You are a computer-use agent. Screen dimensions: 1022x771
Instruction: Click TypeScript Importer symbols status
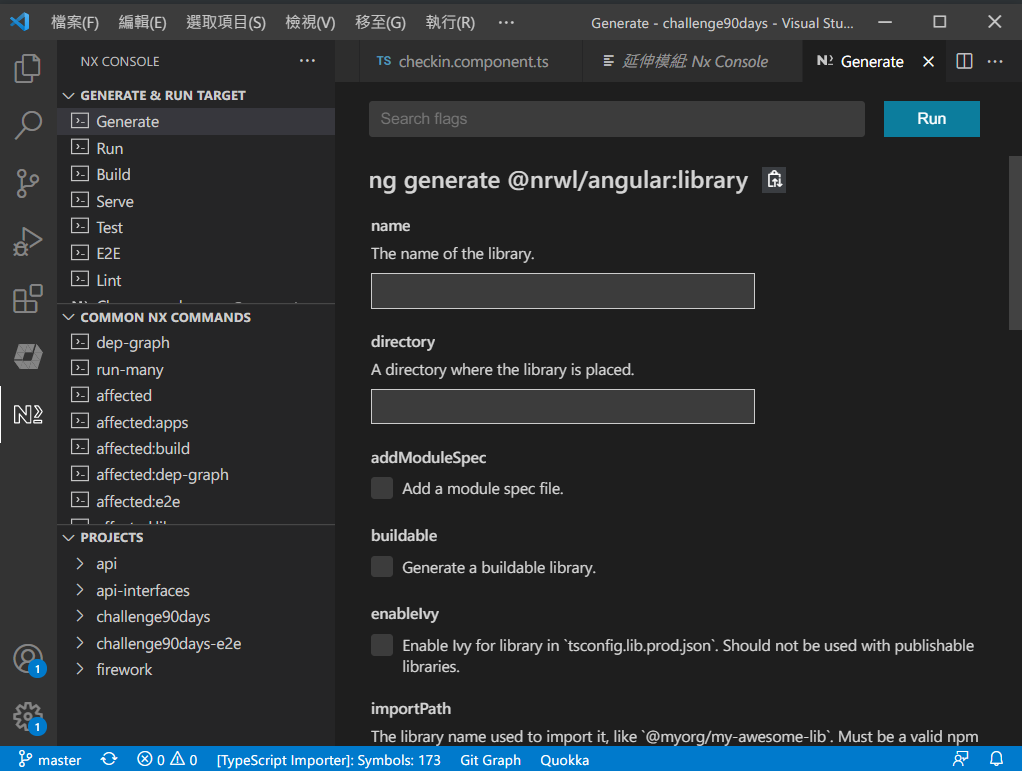[328, 759]
